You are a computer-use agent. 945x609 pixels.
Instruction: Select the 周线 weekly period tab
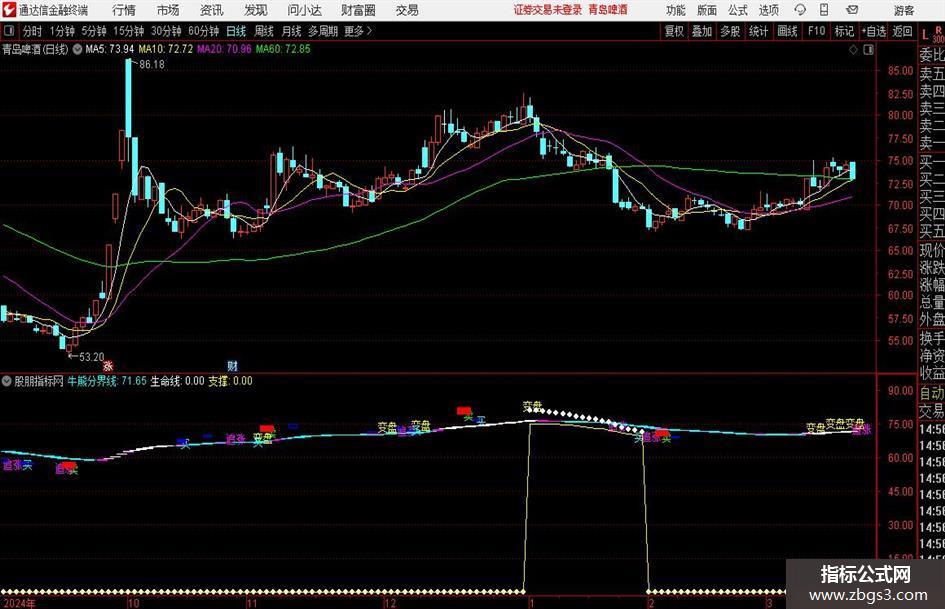(264, 31)
